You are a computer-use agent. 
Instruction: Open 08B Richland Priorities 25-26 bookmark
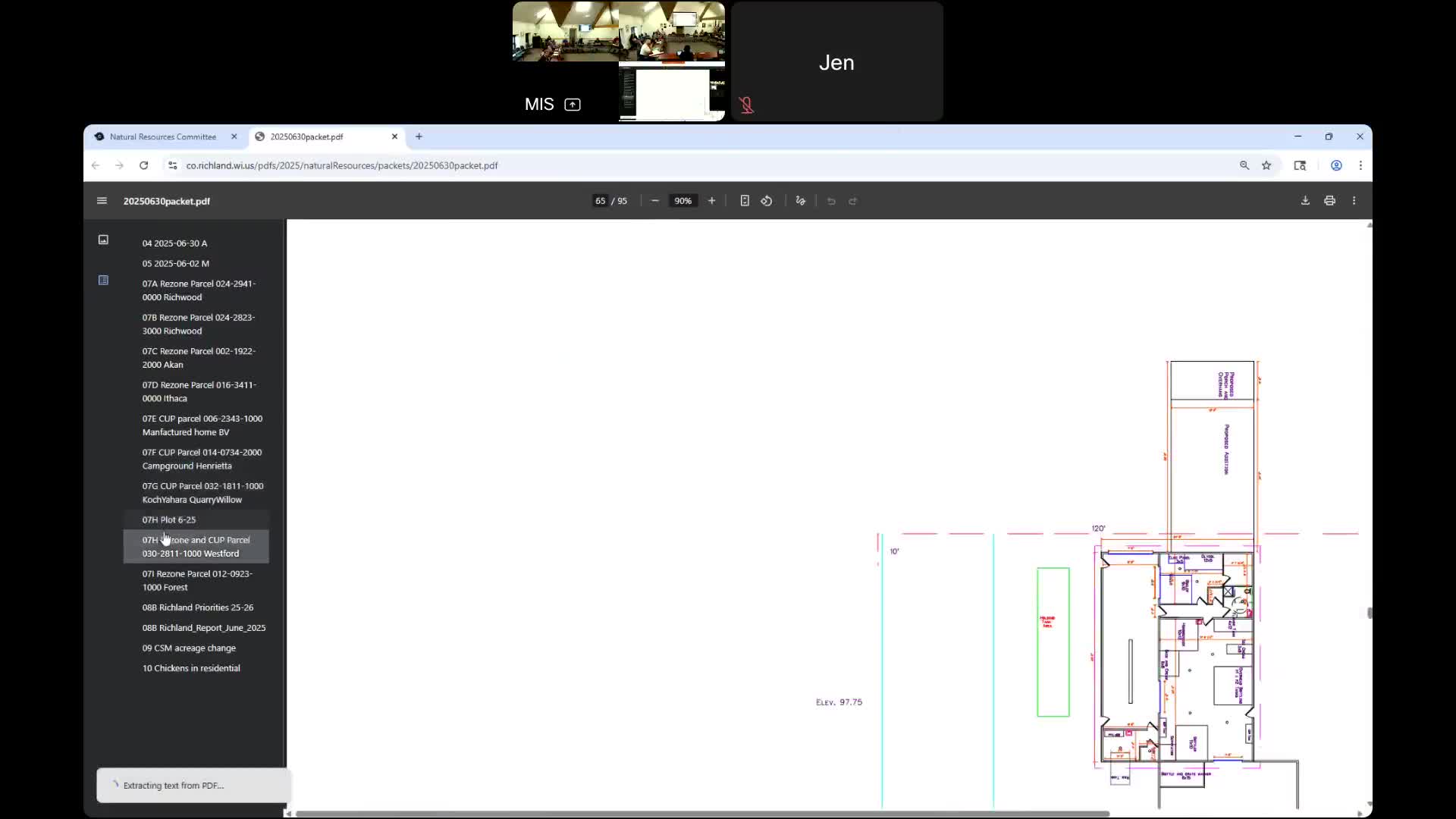pos(197,607)
